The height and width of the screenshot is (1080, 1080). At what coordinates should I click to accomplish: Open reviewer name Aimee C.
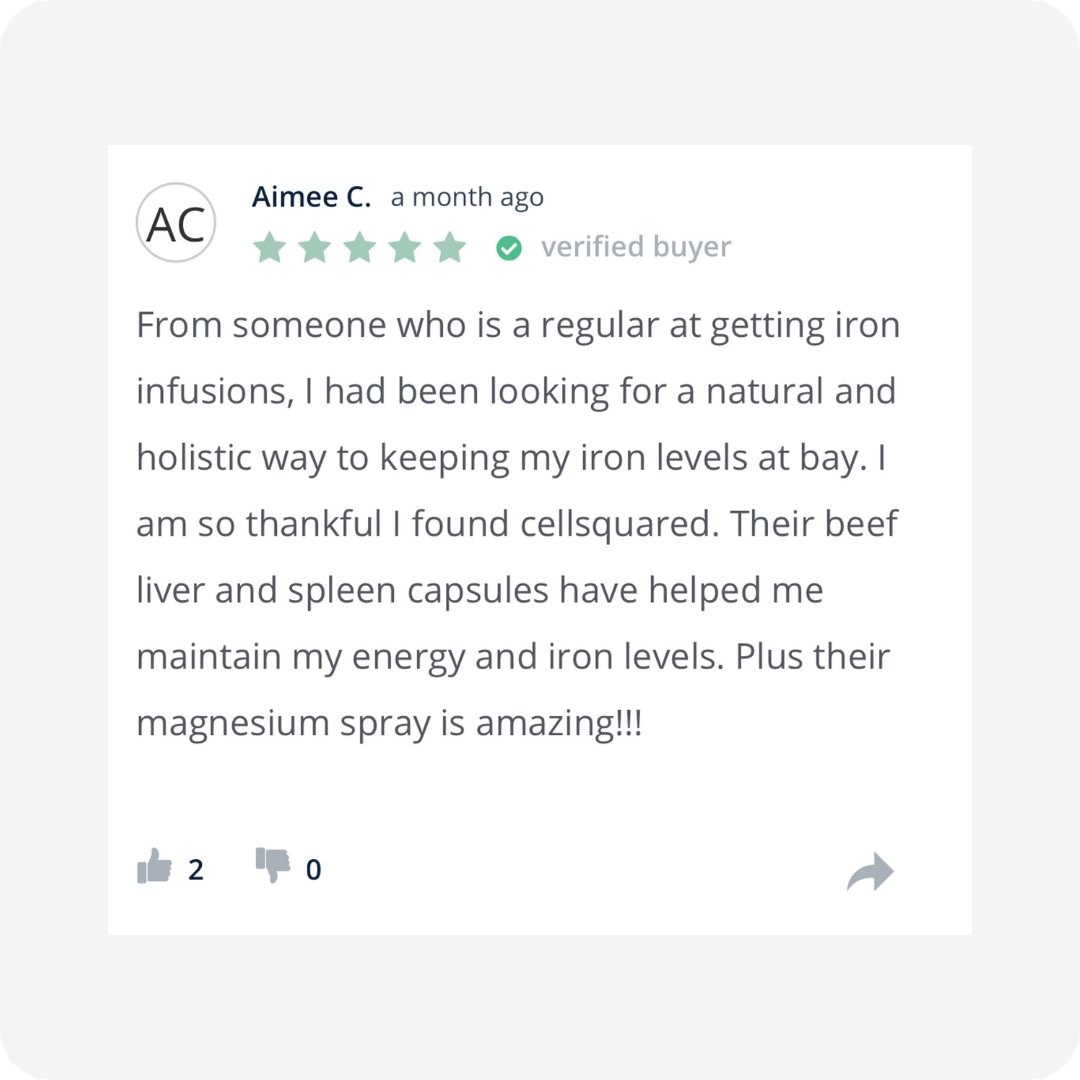[311, 198]
